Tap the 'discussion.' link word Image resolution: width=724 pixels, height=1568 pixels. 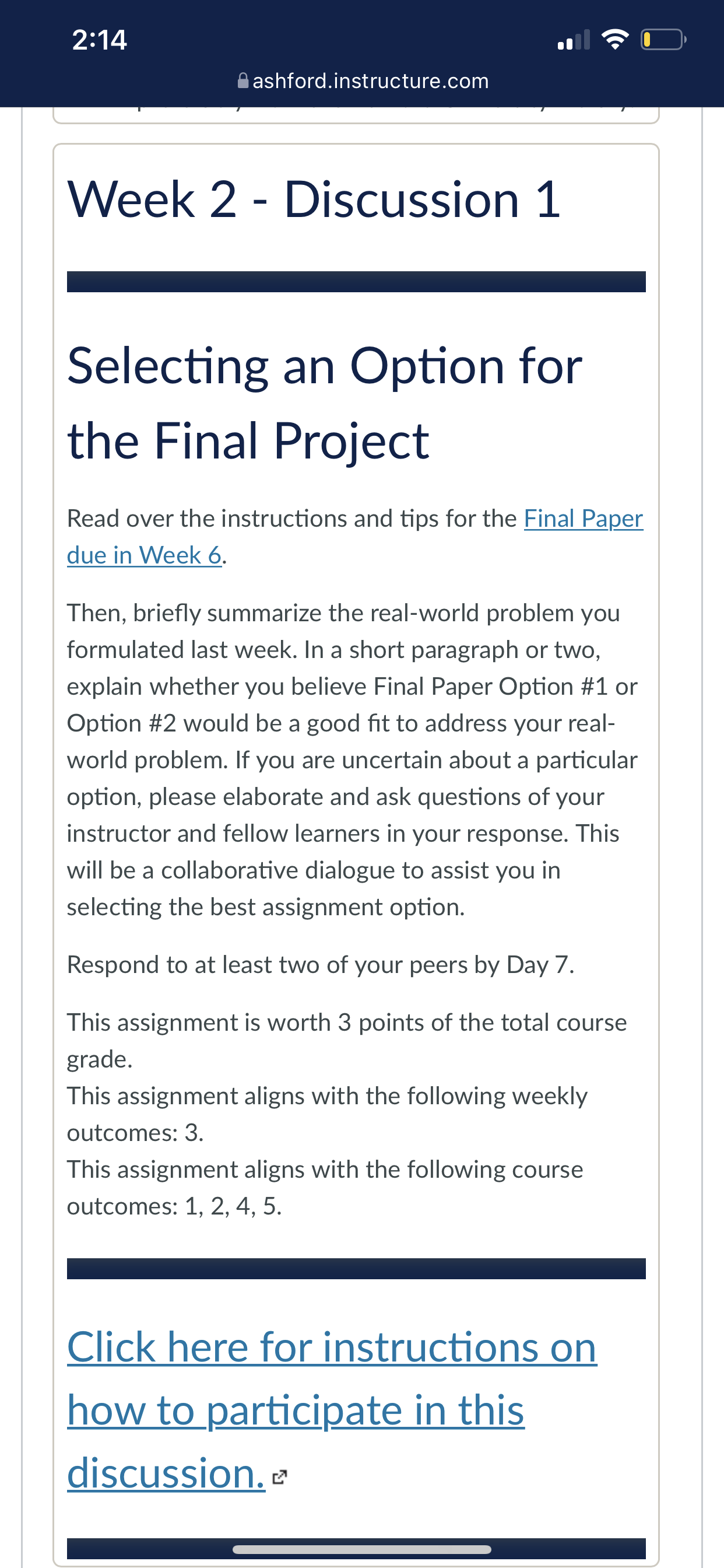(x=166, y=1473)
